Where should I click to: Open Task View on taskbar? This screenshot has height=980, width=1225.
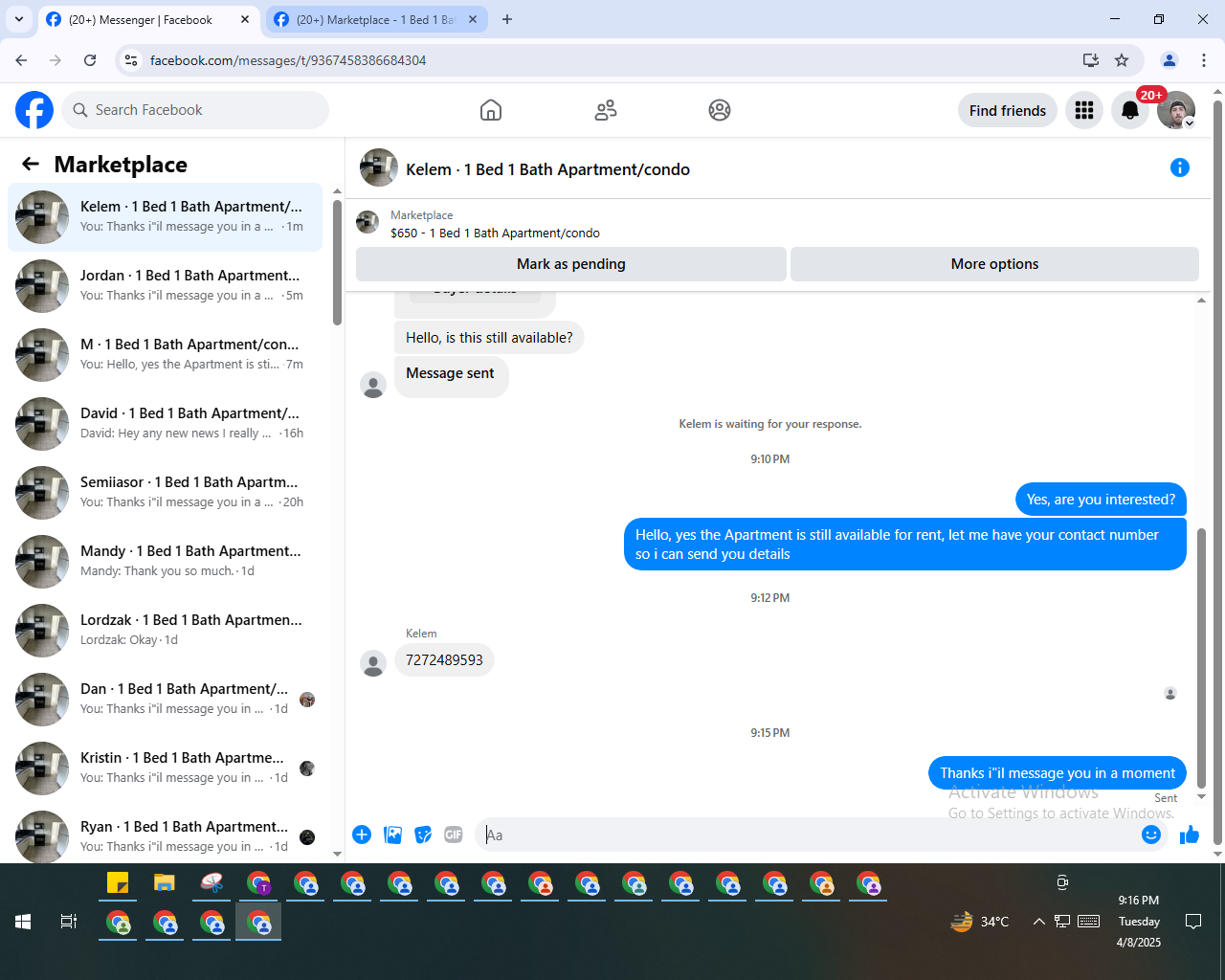(68, 922)
